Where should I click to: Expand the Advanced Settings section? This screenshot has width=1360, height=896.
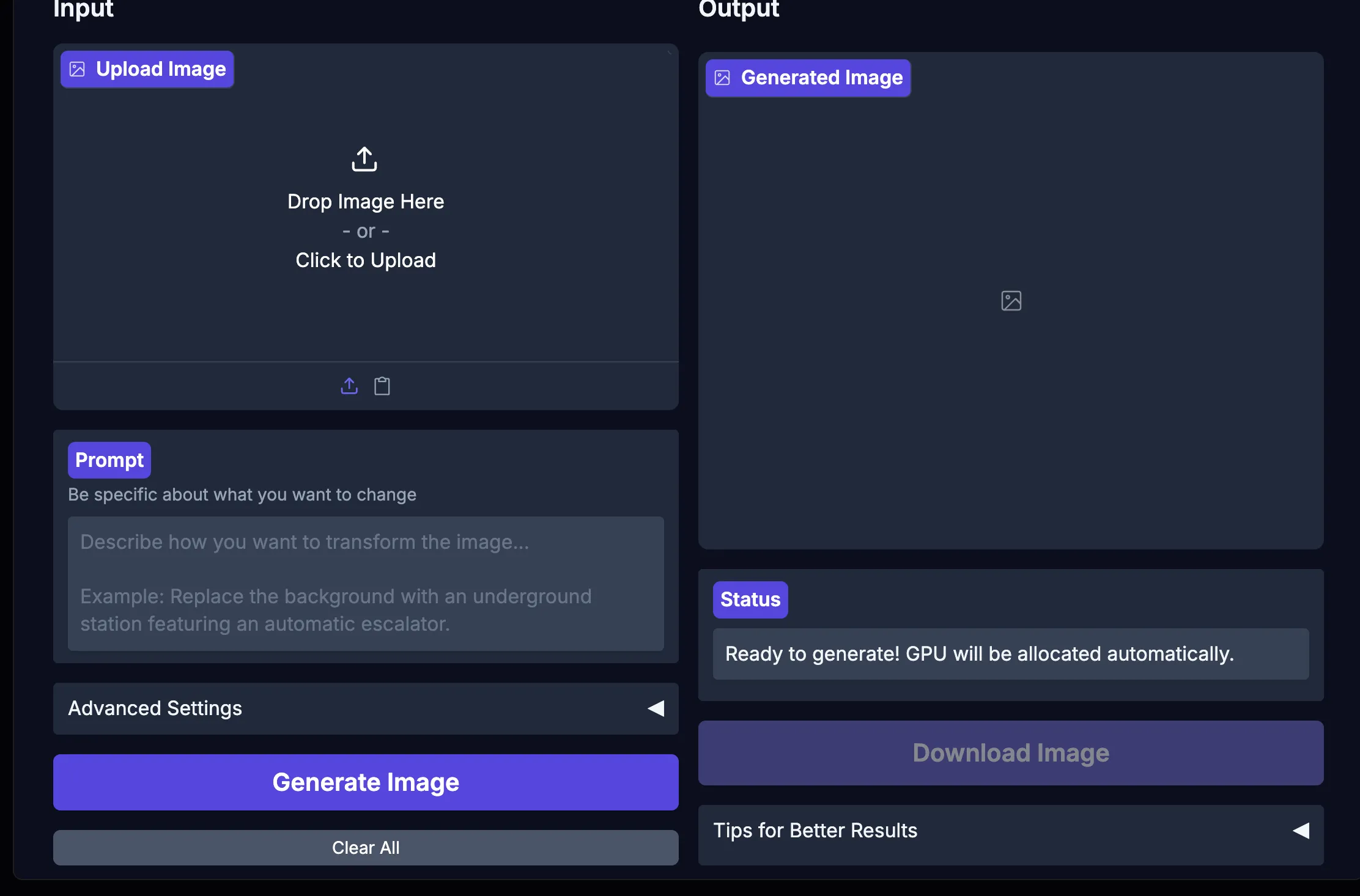[x=155, y=708]
